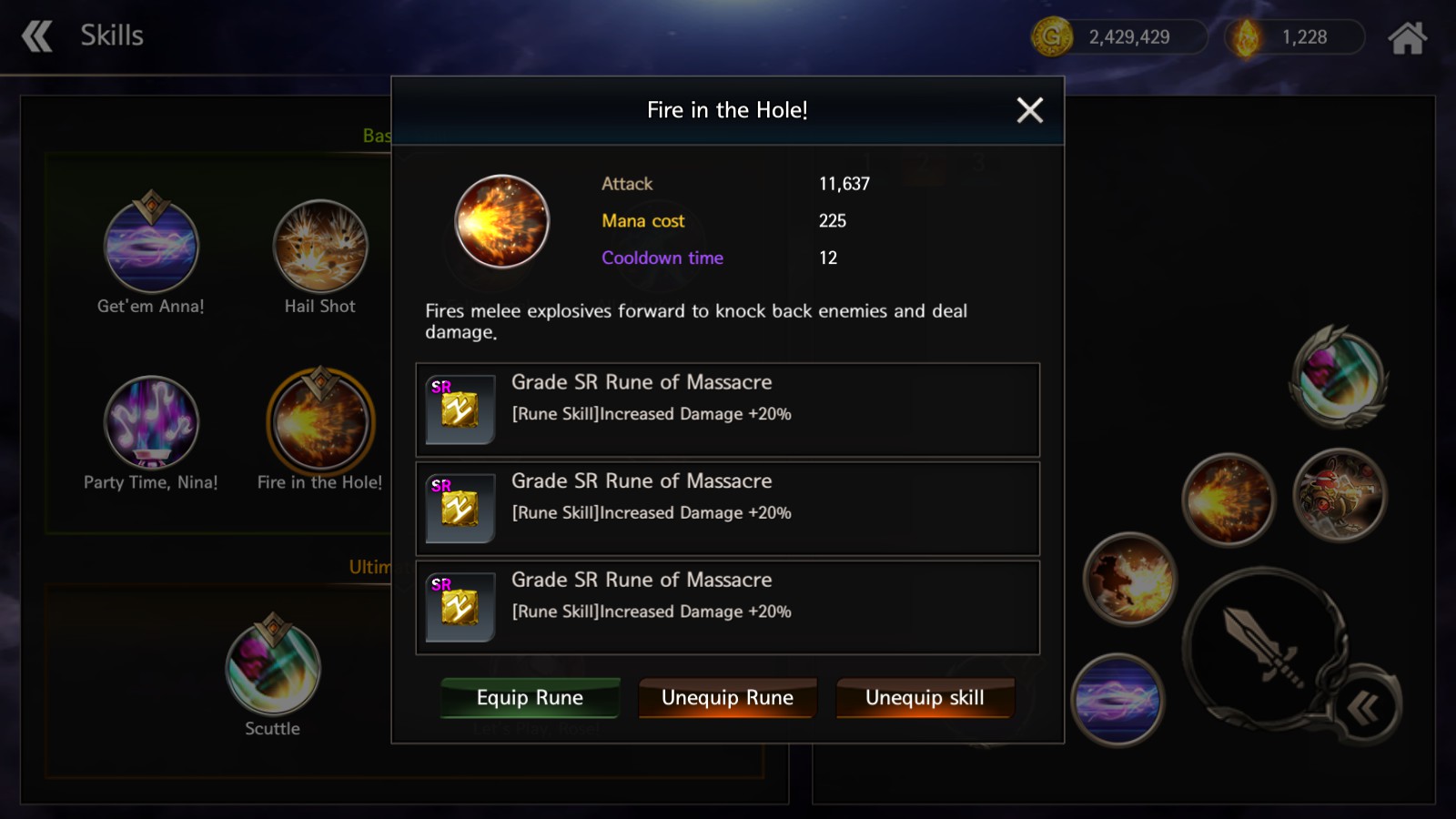Tap the large sword attack button
The image size is (1456, 819).
point(1265,648)
